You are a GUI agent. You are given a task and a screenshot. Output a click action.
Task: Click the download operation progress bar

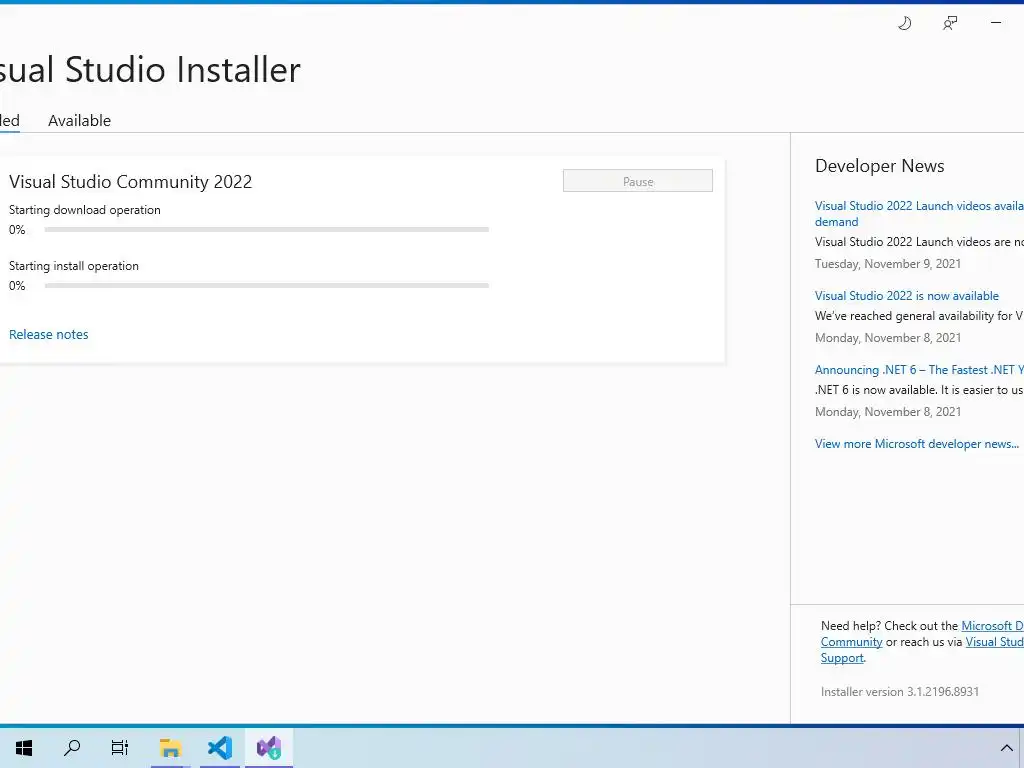click(266, 230)
